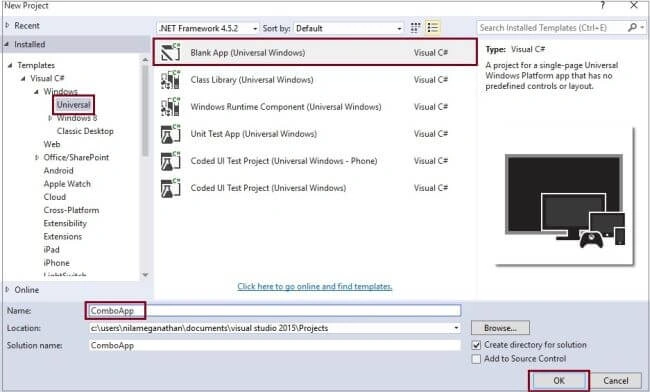
Task: Select the Extensibility template category
Action: (x=65, y=223)
